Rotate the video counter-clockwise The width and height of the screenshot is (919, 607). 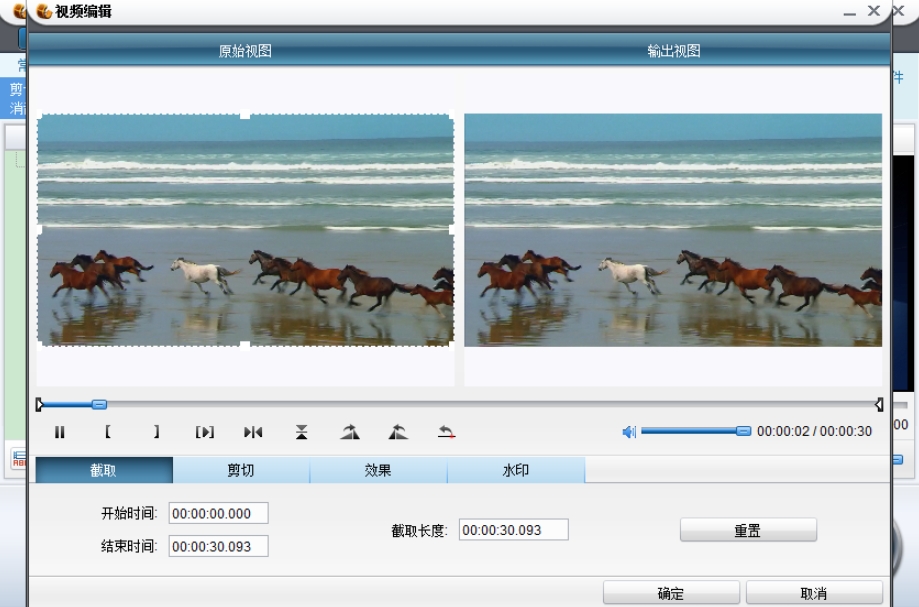[x=398, y=432]
